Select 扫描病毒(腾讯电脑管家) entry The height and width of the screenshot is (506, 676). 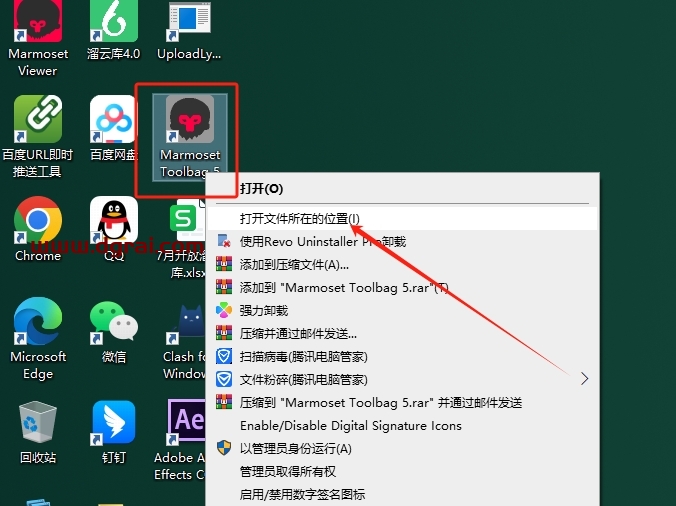[x=403, y=356]
